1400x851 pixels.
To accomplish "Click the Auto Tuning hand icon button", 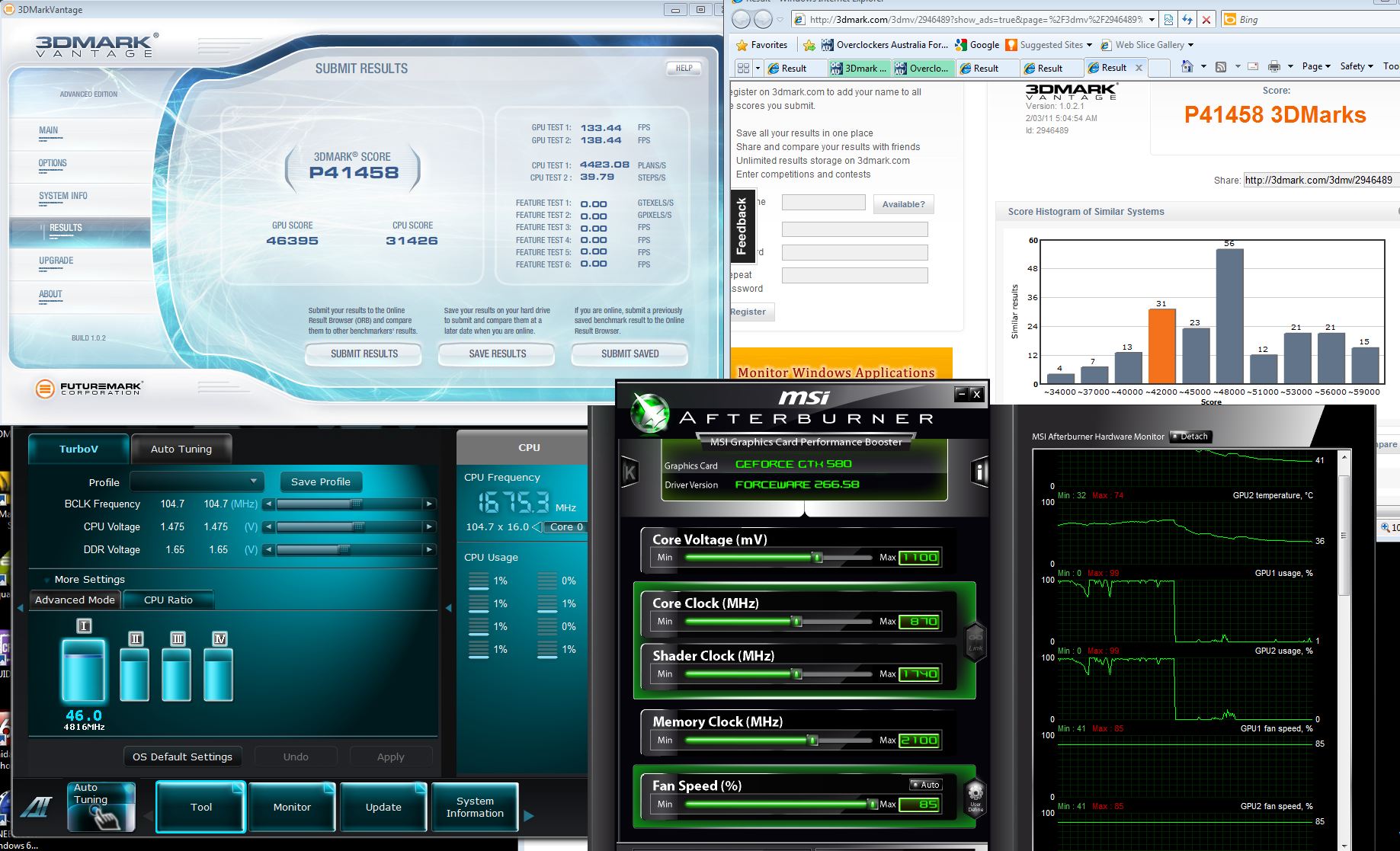I will point(101,807).
